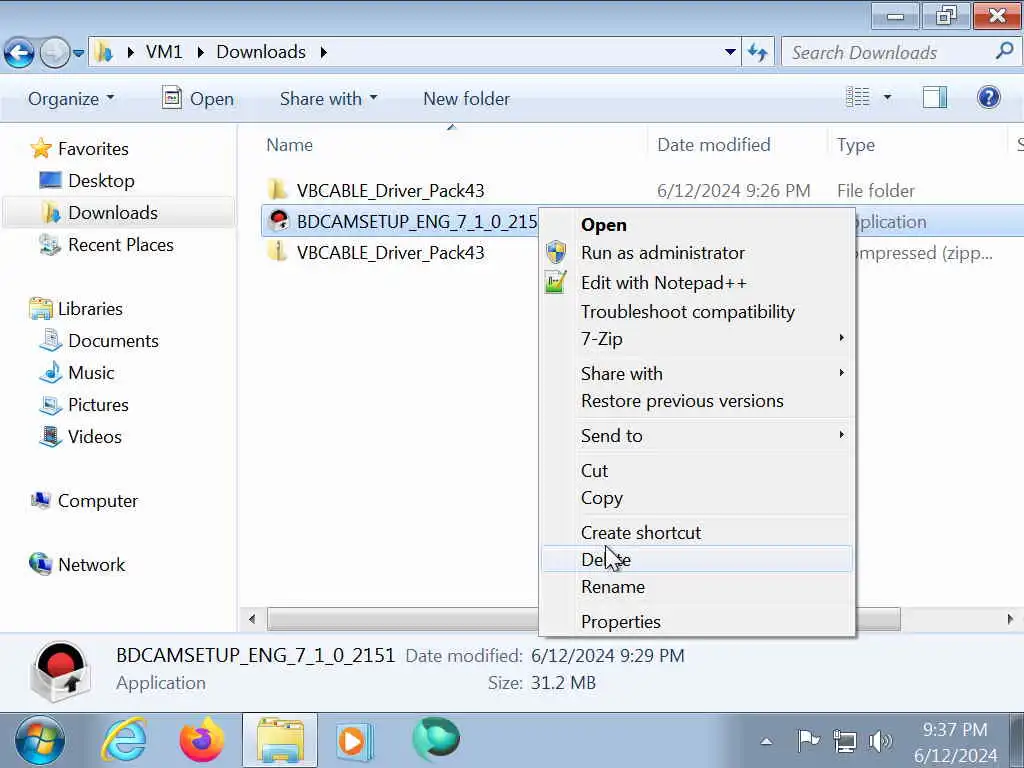The height and width of the screenshot is (768, 1024).
Task: Choose Open in context menu
Action: coord(697,225)
